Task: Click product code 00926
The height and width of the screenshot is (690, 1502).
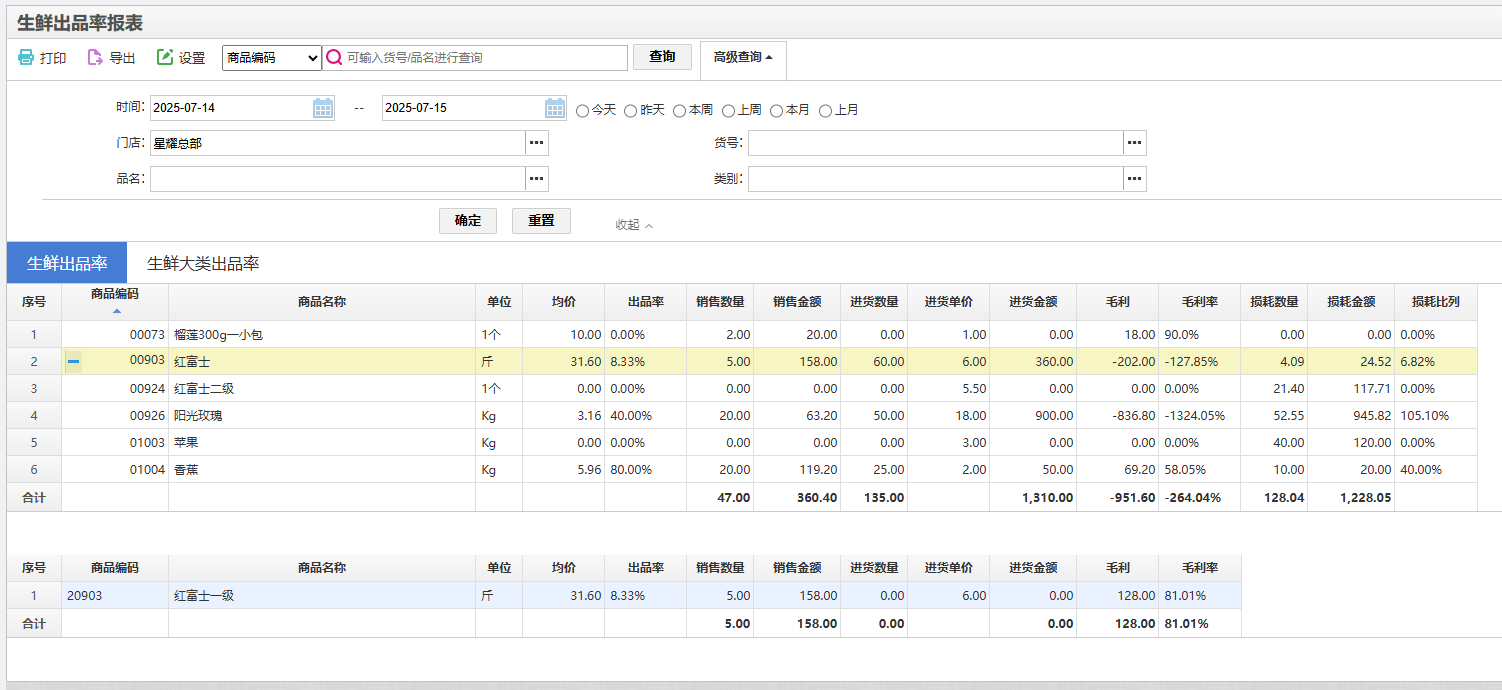Action: pyautogui.click(x=146, y=416)
